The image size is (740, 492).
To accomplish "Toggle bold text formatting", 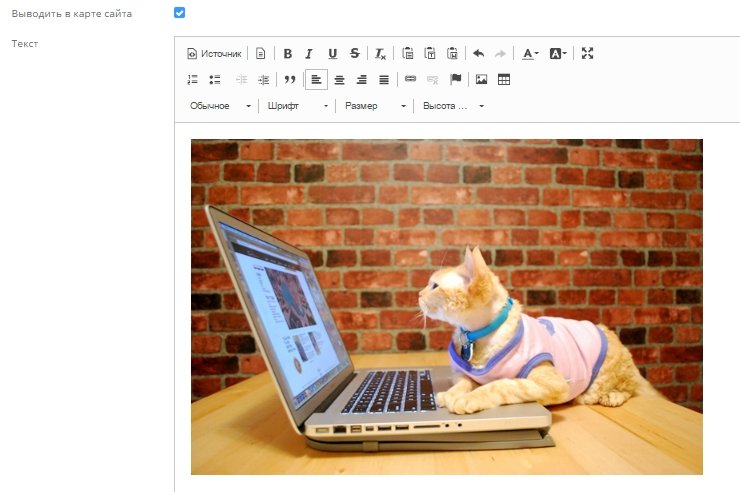I will pyautogui.click(x=287, y=54).
